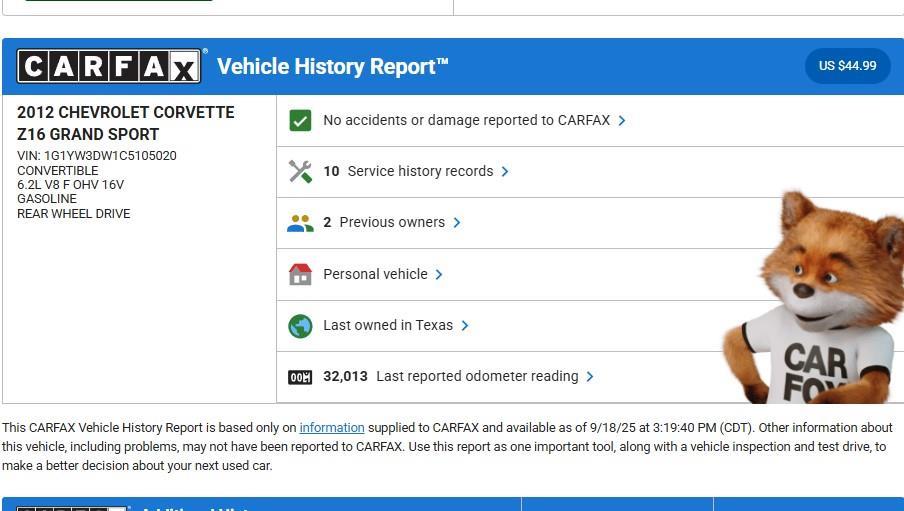Viewport: 904px width, 511px height.
Task: Click the odometer reading icon
Action: point(300,377)
